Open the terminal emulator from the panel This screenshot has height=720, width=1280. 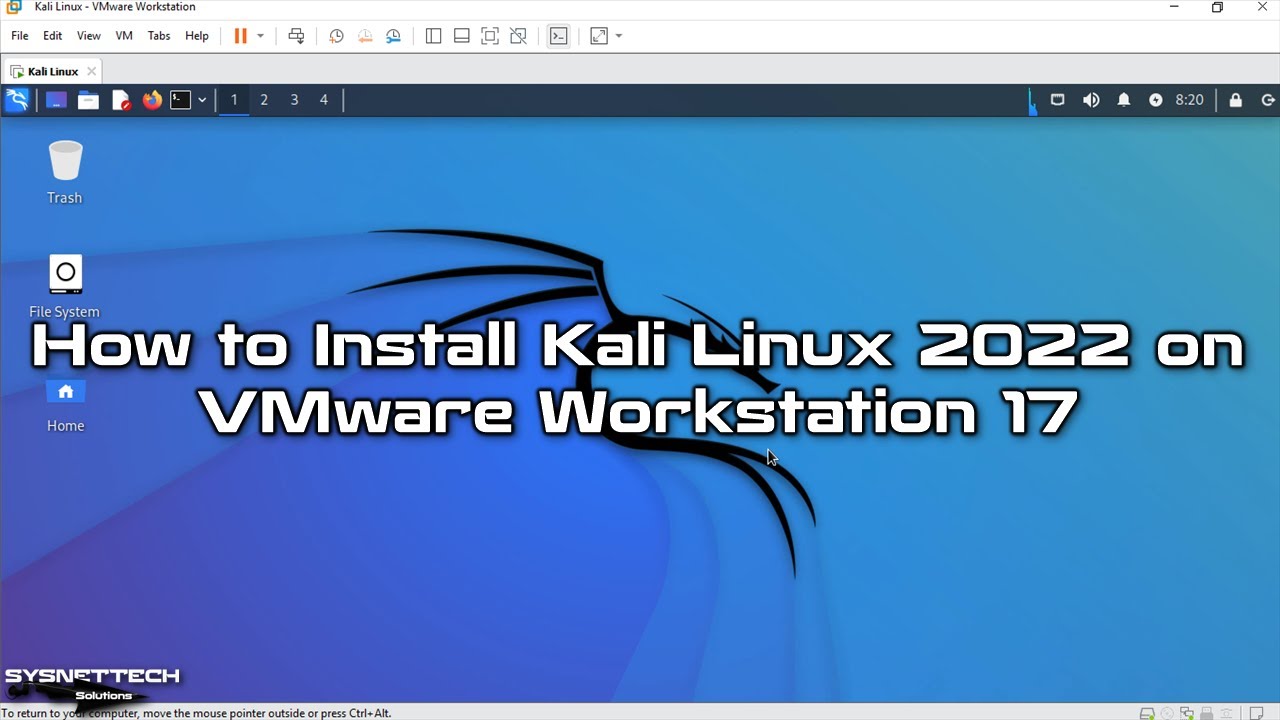180,100
